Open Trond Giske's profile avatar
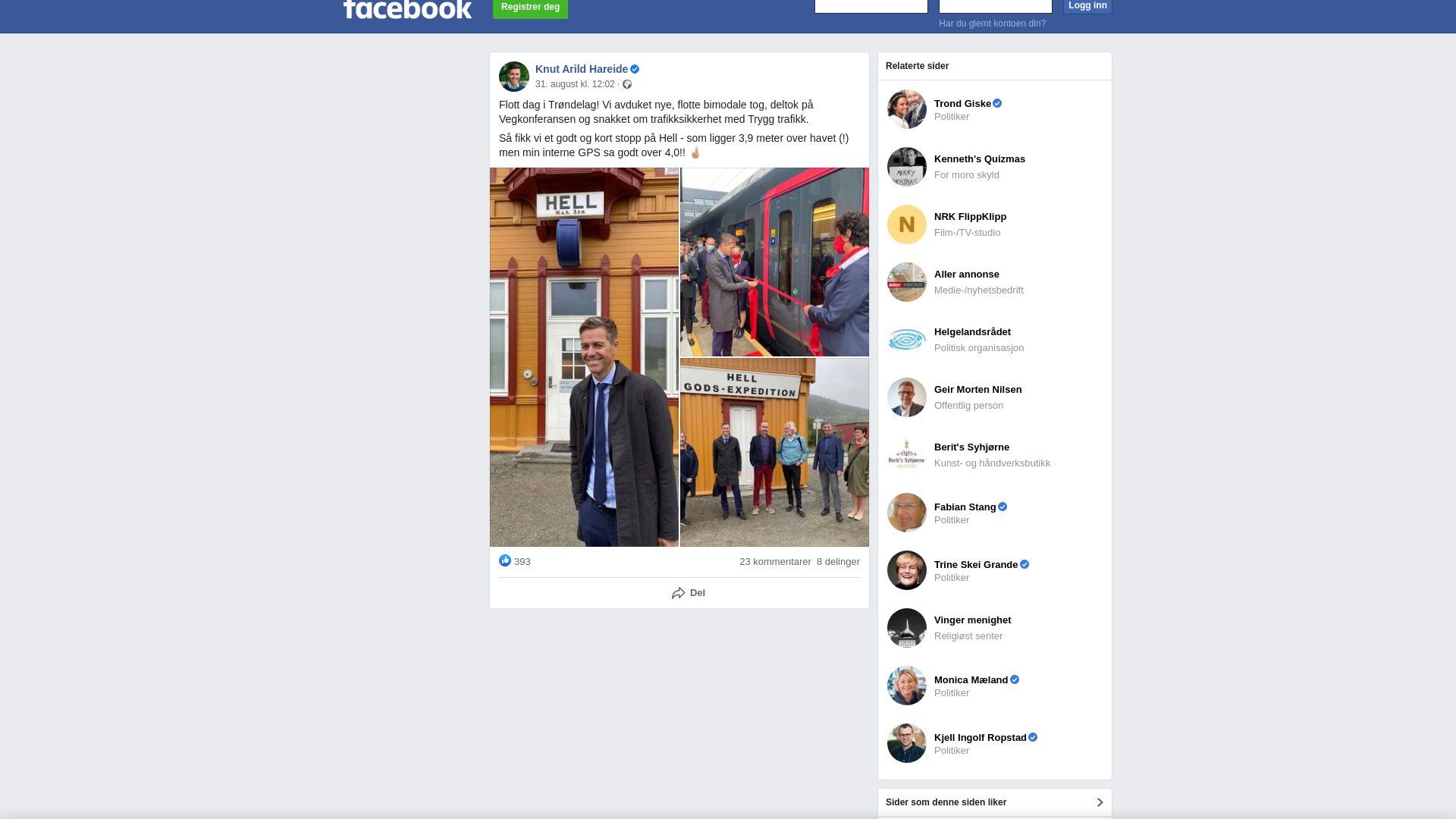 pyautogui.click(x=907, y=109)
